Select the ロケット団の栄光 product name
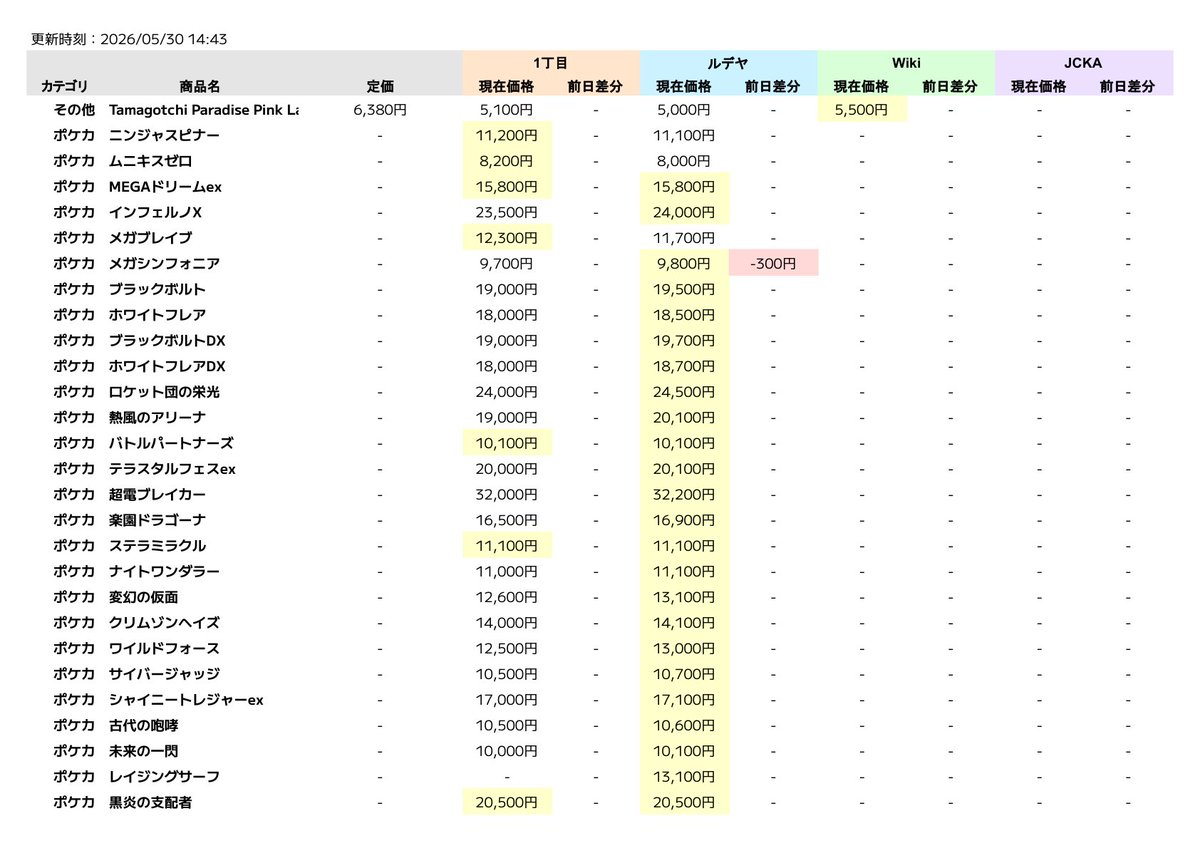 point(165,392)
